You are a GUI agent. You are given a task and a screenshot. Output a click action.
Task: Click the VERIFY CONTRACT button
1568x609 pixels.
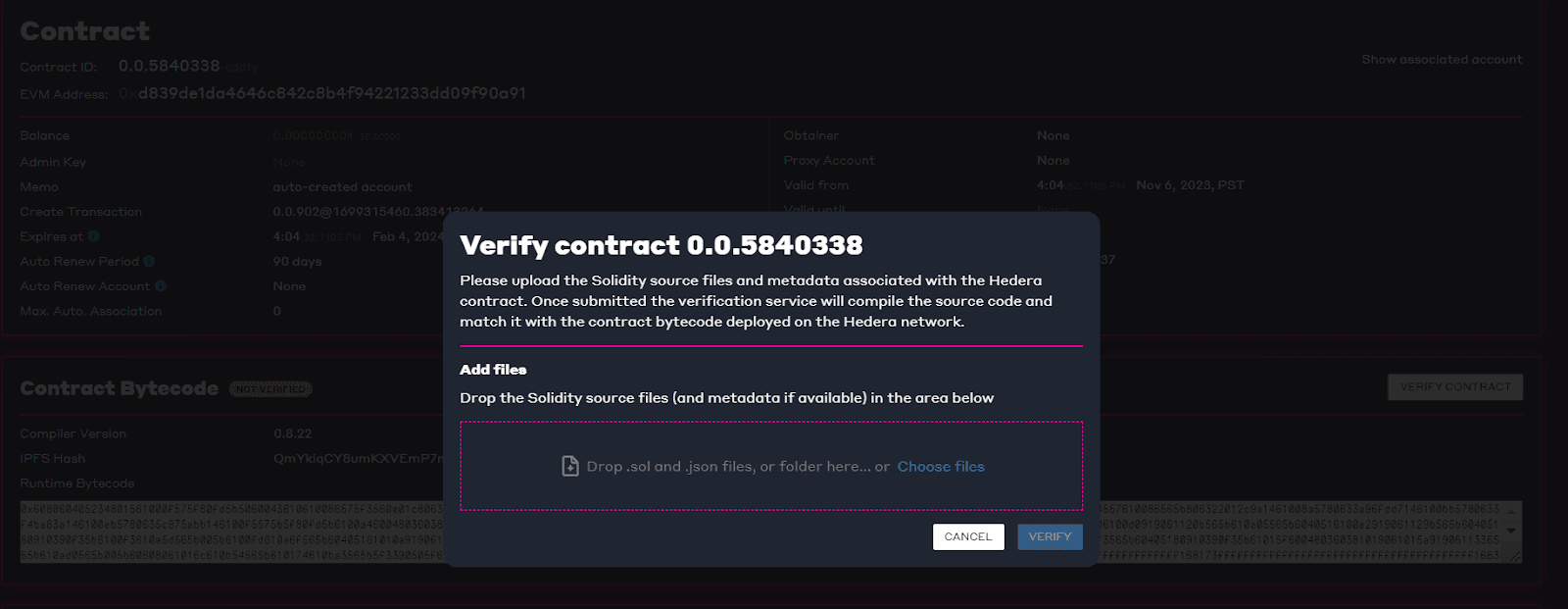[1454, 387]
